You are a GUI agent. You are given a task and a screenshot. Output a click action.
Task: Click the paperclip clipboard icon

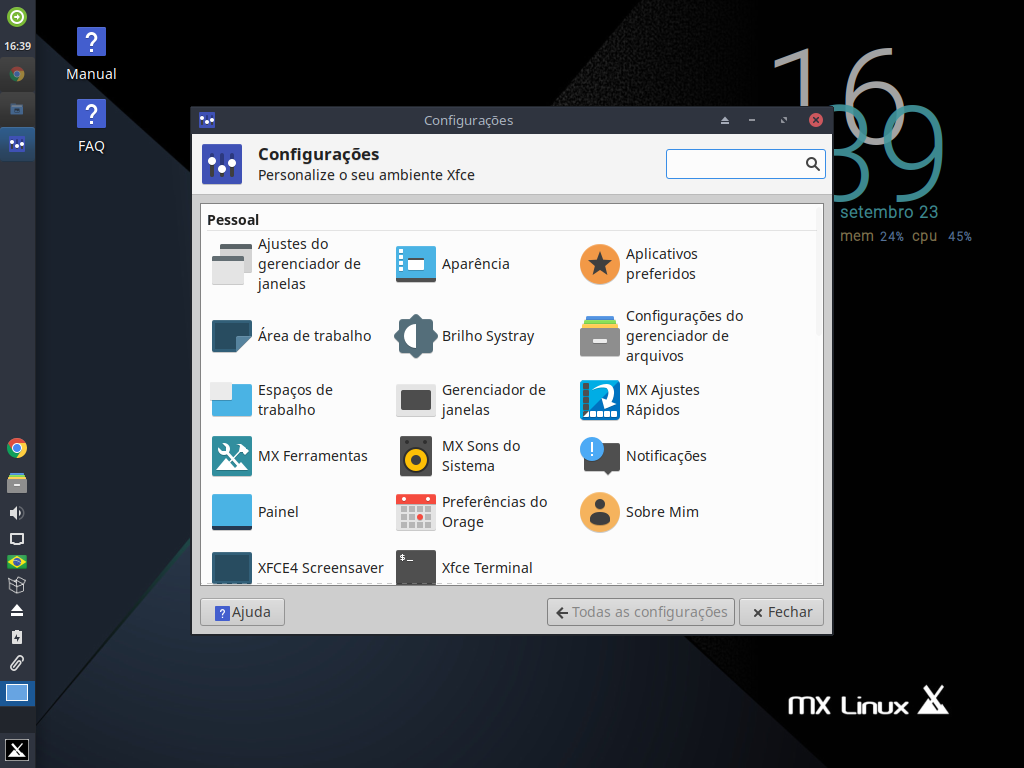pyautogui.click(x=17, y=664)
